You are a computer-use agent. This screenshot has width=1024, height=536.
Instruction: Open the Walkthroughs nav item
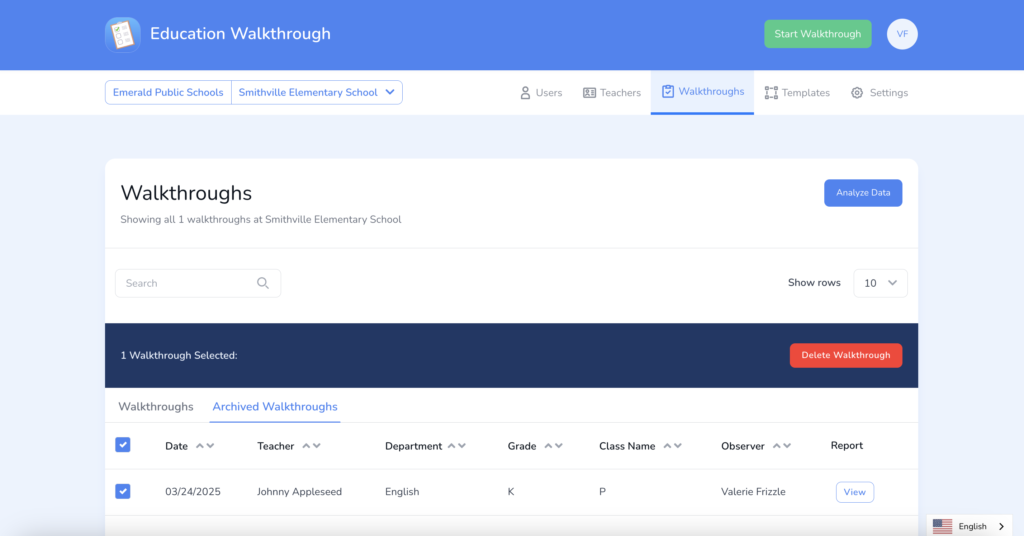pyautogui.click(x=702, y=92)
